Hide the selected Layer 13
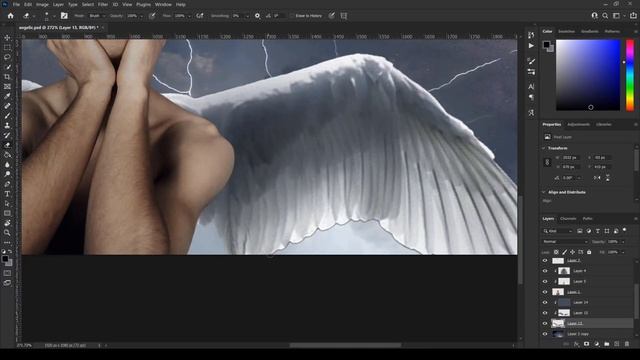The height and width of the screenshot is (360, 640). [x=545, y=323]
